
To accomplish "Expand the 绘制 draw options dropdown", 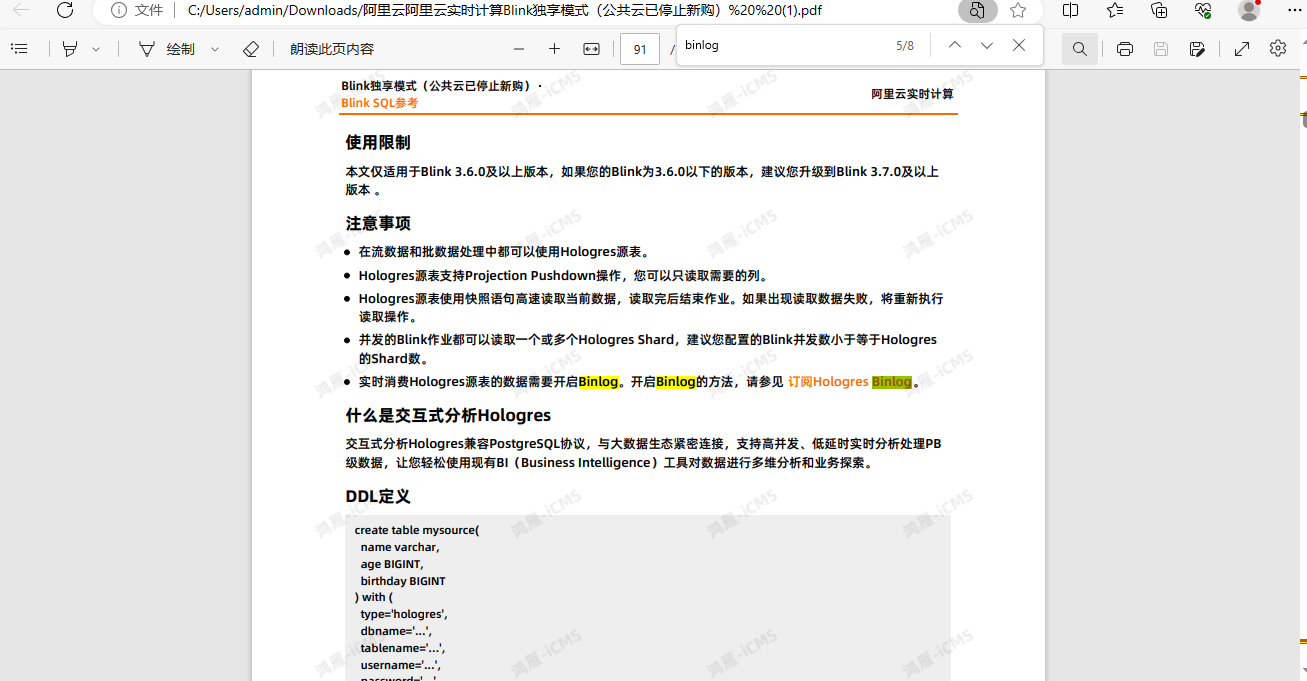I will [215, 49].
